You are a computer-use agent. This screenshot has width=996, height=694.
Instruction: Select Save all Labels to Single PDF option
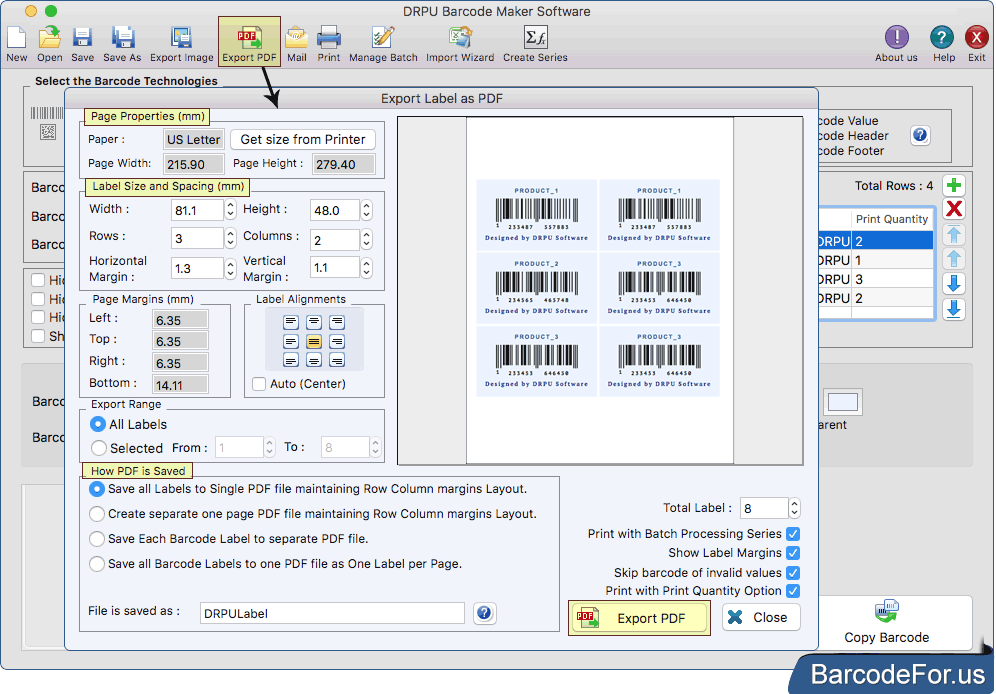pyautogui.click(x=97, y=489)
